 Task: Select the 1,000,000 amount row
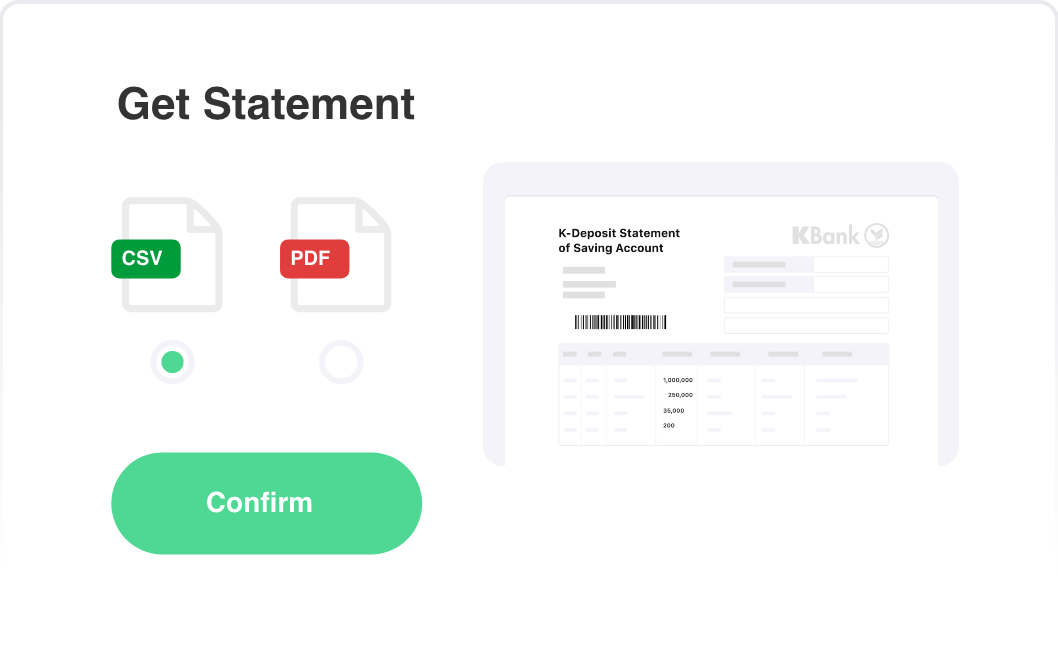coord(723,380)
